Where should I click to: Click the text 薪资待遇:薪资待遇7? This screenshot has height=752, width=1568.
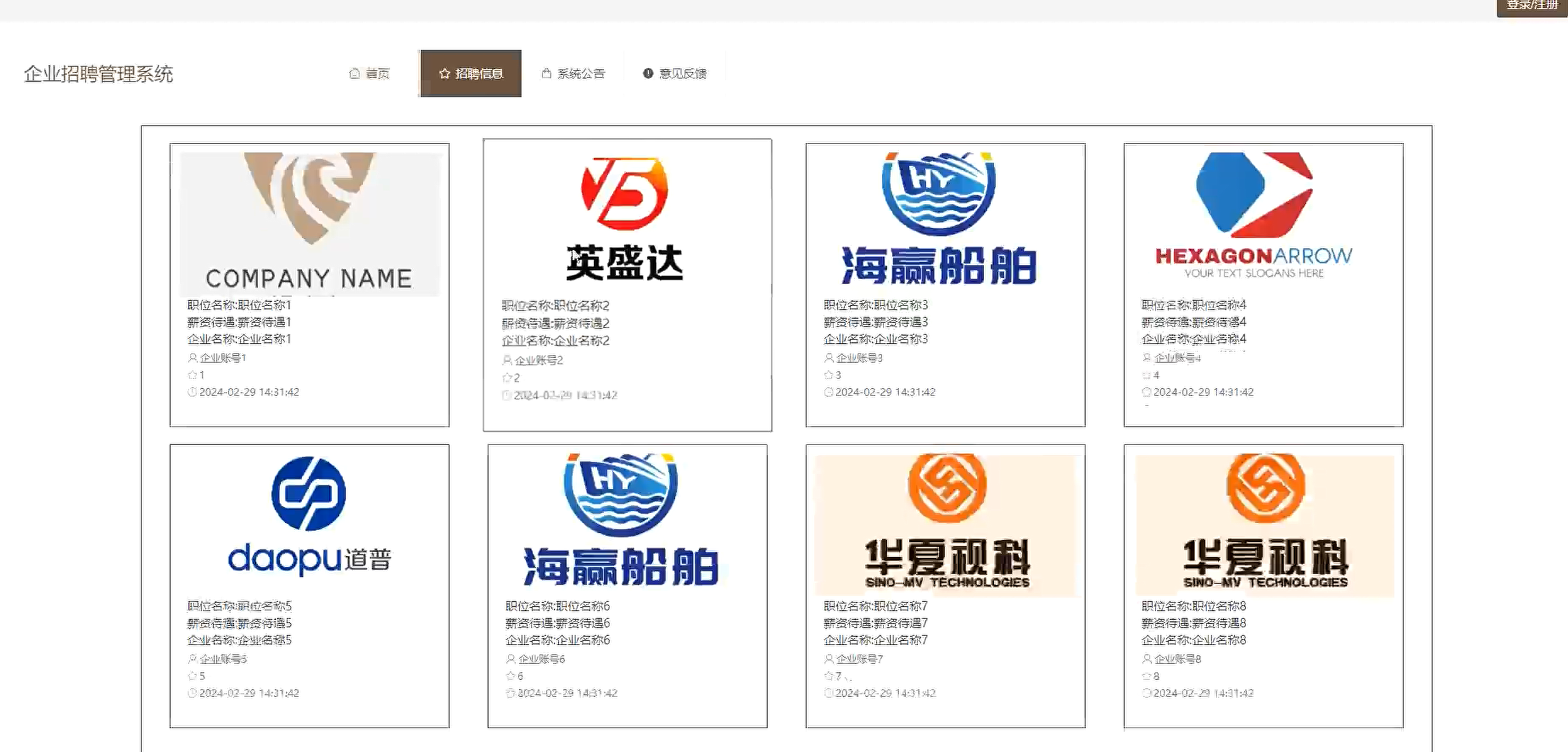876,624
